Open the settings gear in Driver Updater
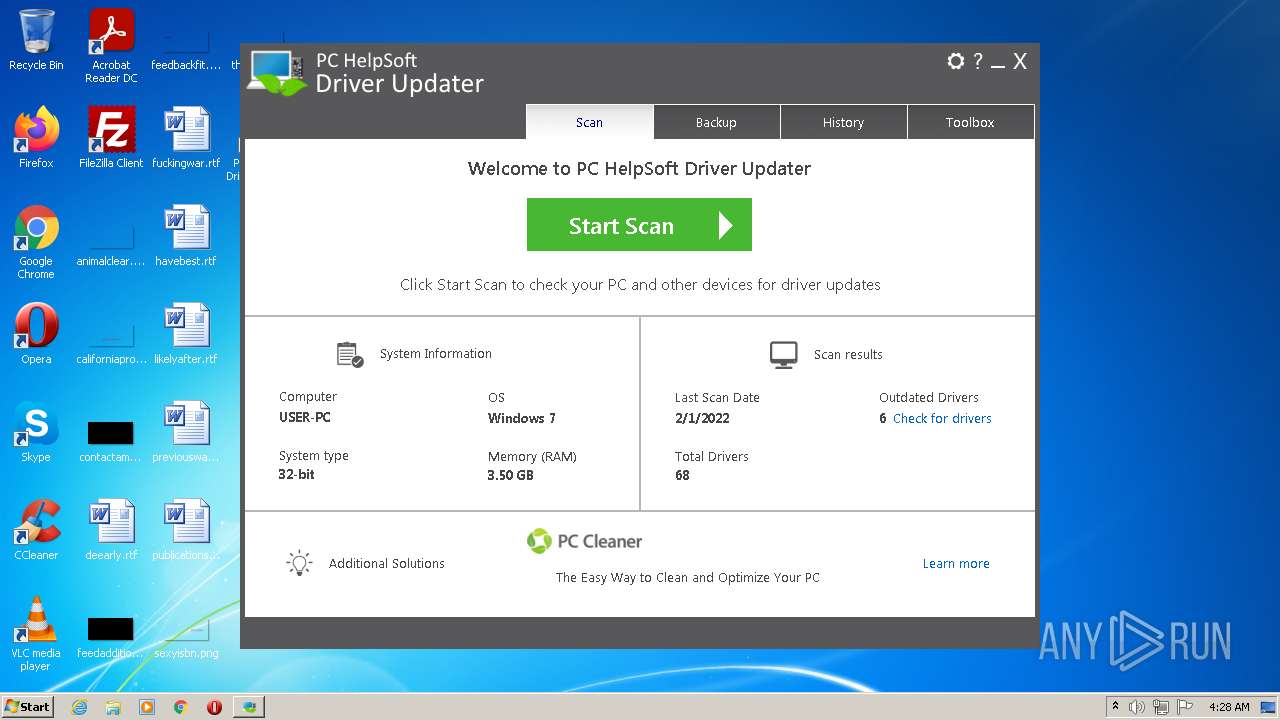Screen dimensions: 1280x720 956,61
